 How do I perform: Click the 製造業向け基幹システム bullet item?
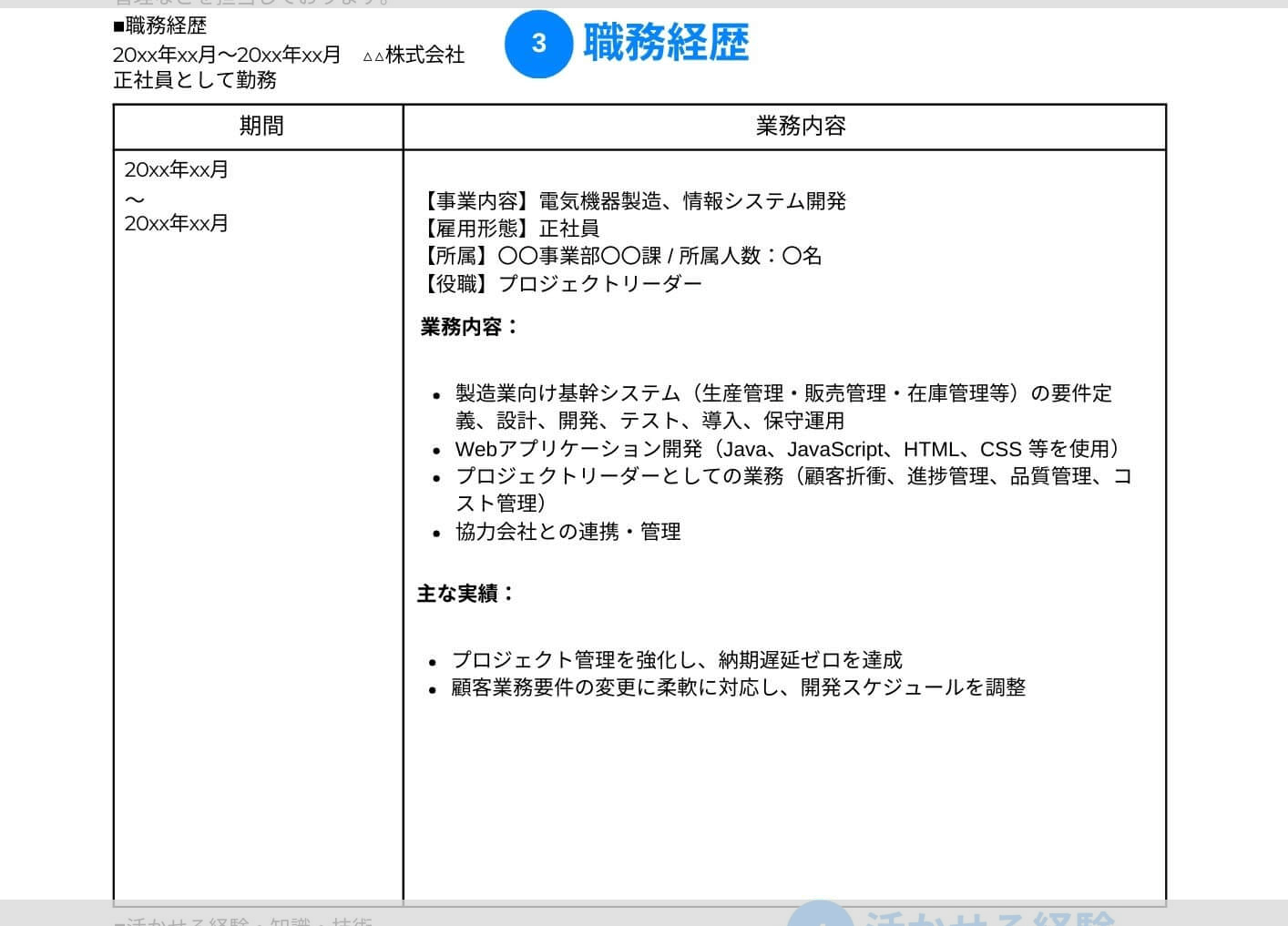(x=783, y=407)
